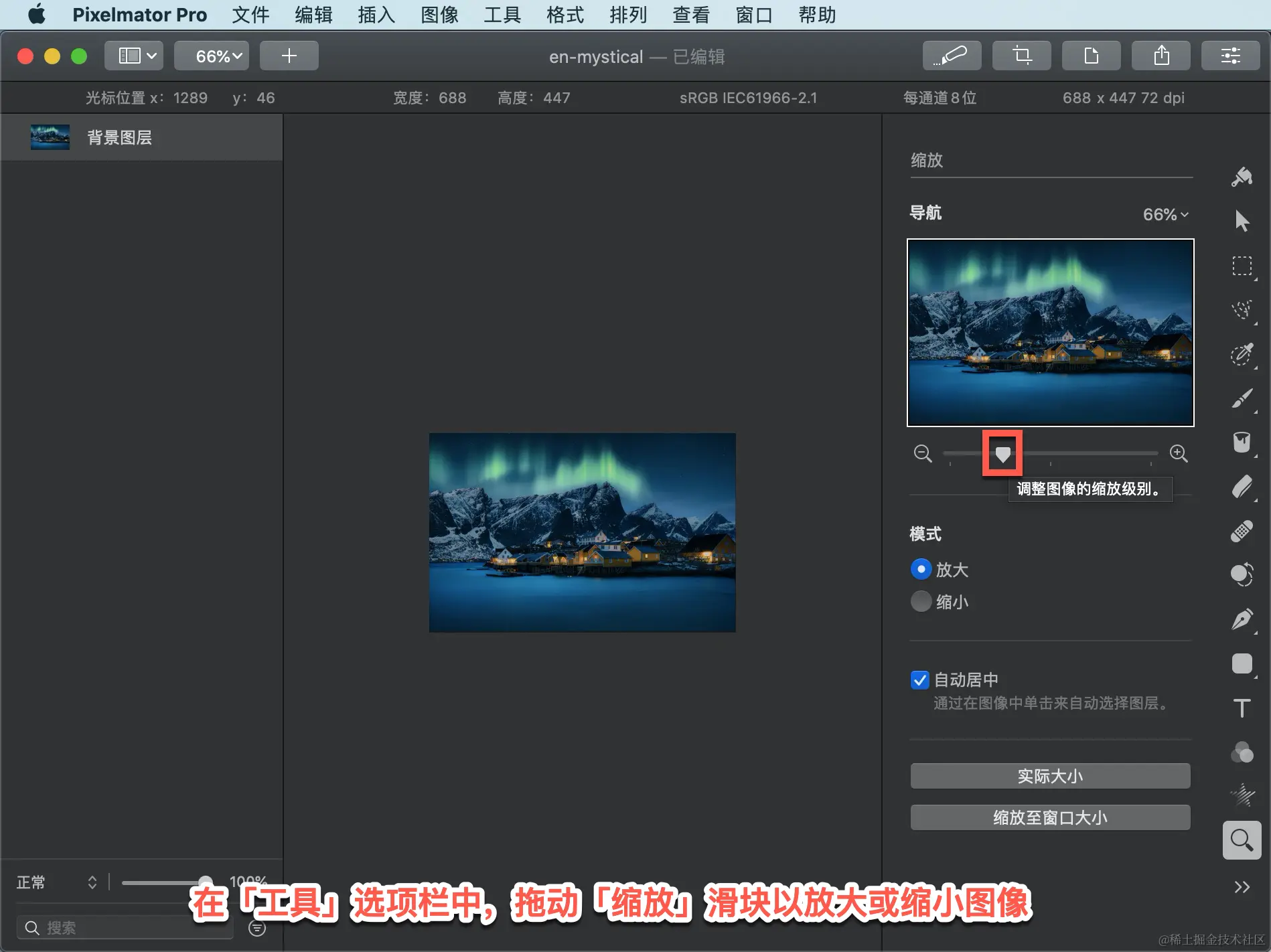Open the 窗口 menu
The height and width of the screenshot is (952, 1271).
[x=754, y=15]
